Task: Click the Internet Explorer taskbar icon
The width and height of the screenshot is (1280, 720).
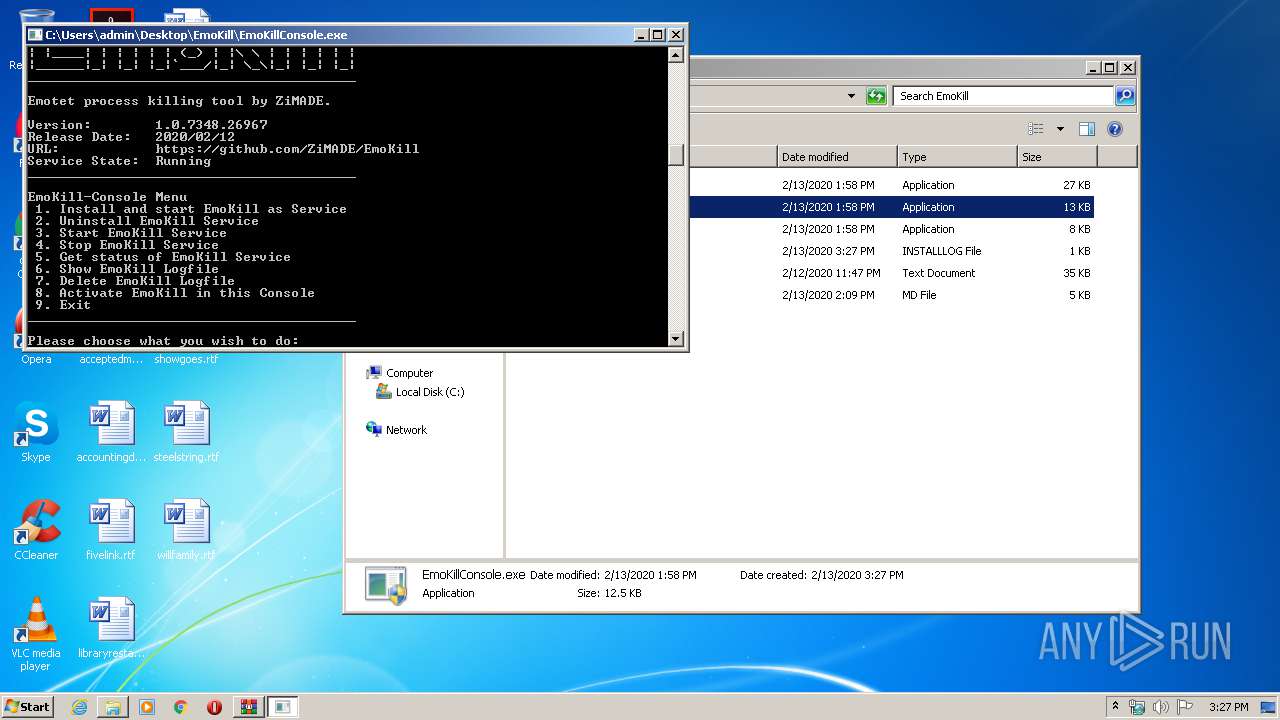Action: [79, 707]
